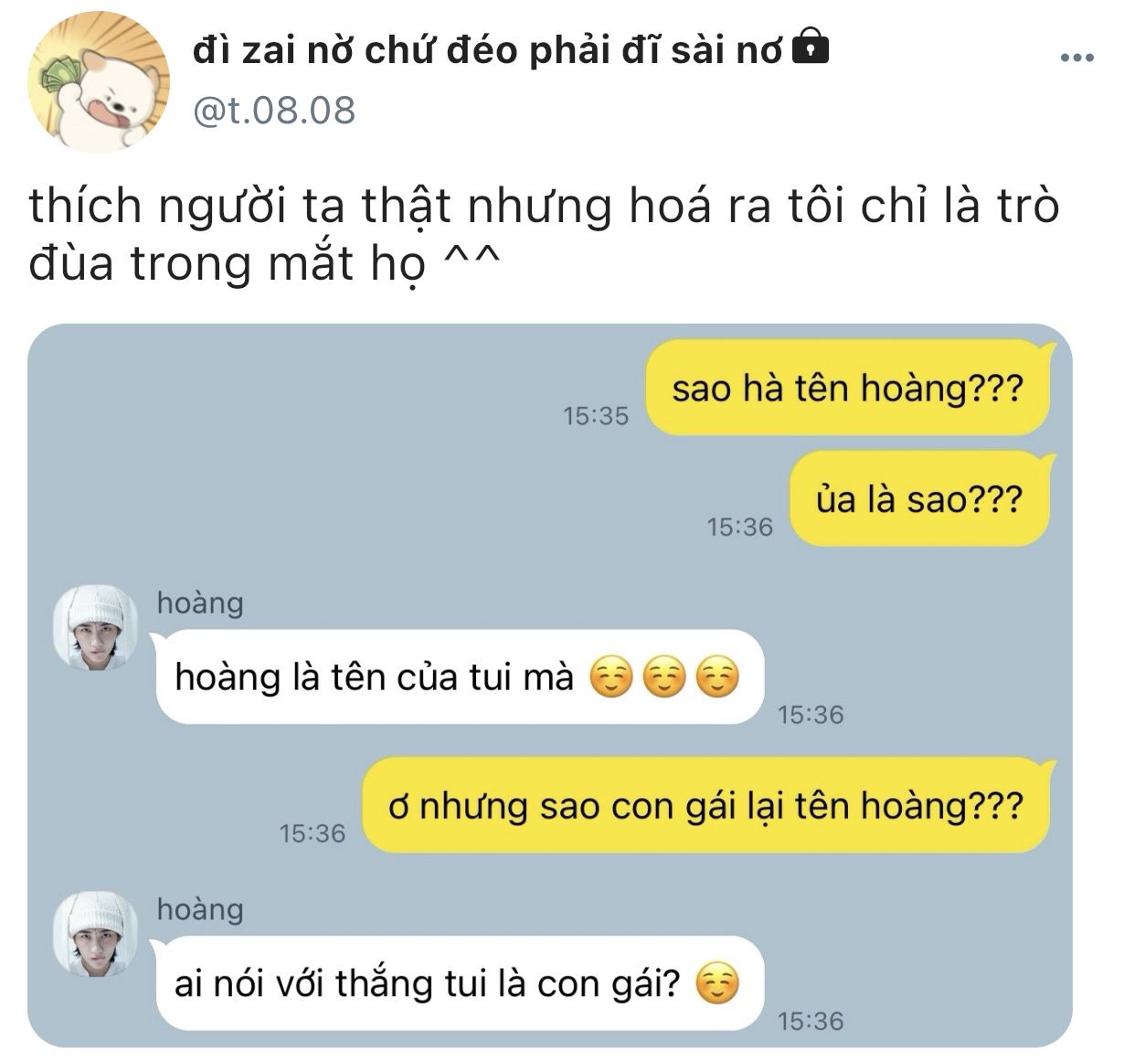
Task: Click the 15:35 timestamp
Action: click(x=596, y=416)
